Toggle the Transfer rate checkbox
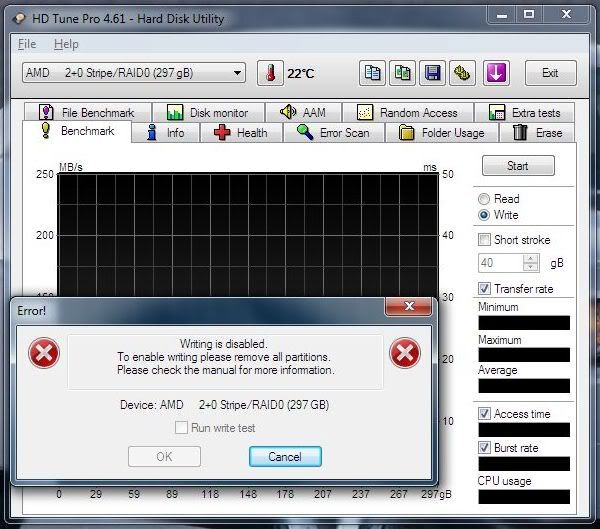 (x=484, y=289)
